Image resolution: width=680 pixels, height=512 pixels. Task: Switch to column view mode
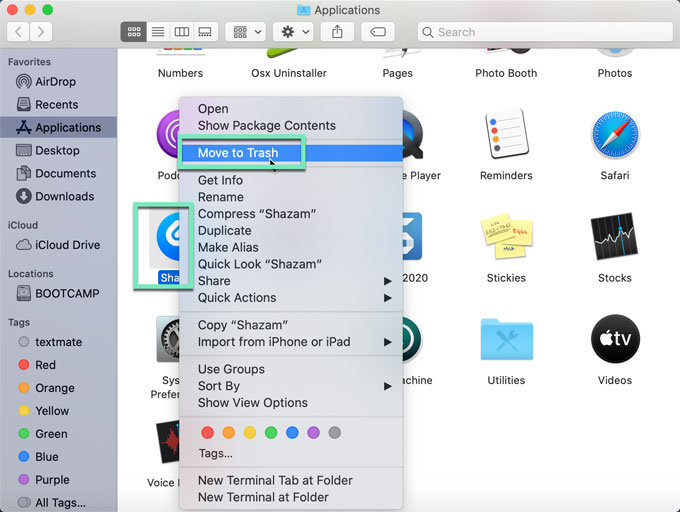pyautogui.click(x=181, y=32)
